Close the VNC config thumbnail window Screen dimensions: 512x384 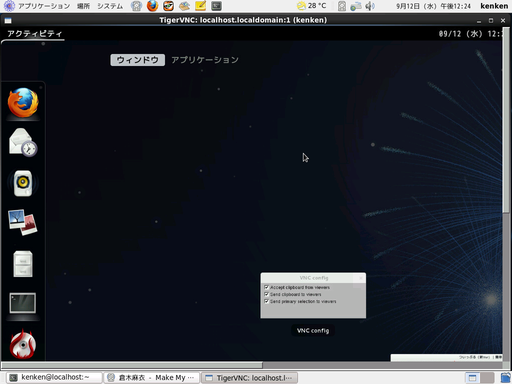point(361,278)
